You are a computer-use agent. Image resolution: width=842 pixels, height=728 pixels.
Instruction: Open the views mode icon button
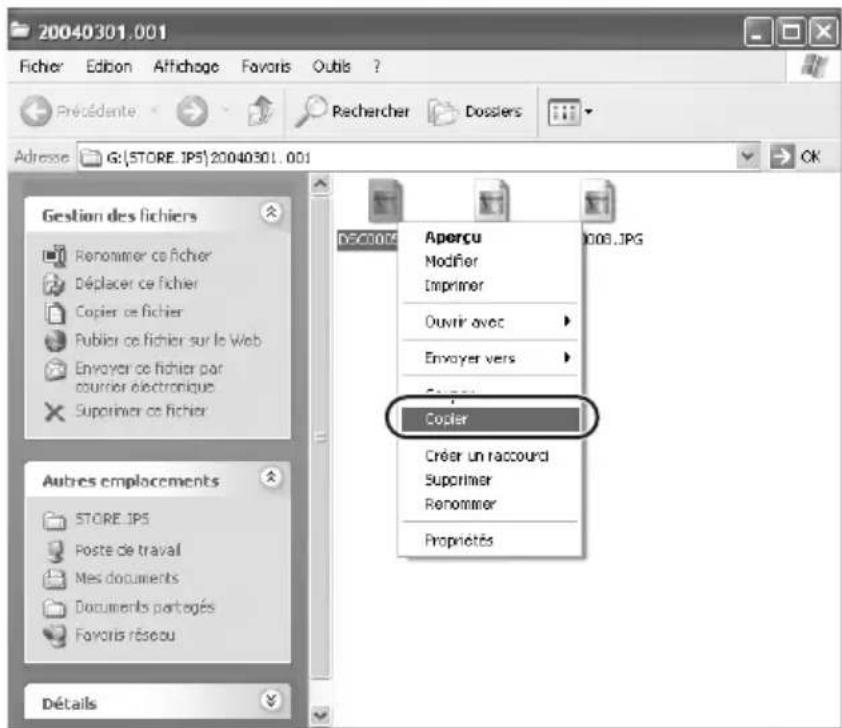pos(564,112)
